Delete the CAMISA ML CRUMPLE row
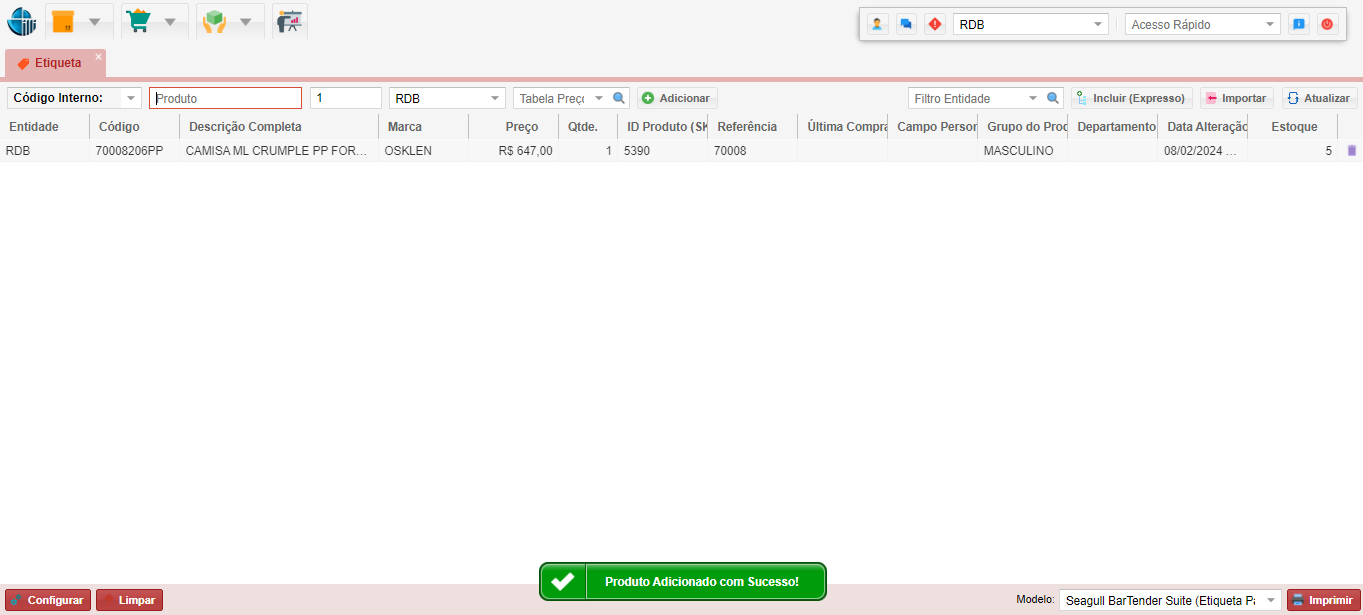1363x615 pixels. [1352, 151]
